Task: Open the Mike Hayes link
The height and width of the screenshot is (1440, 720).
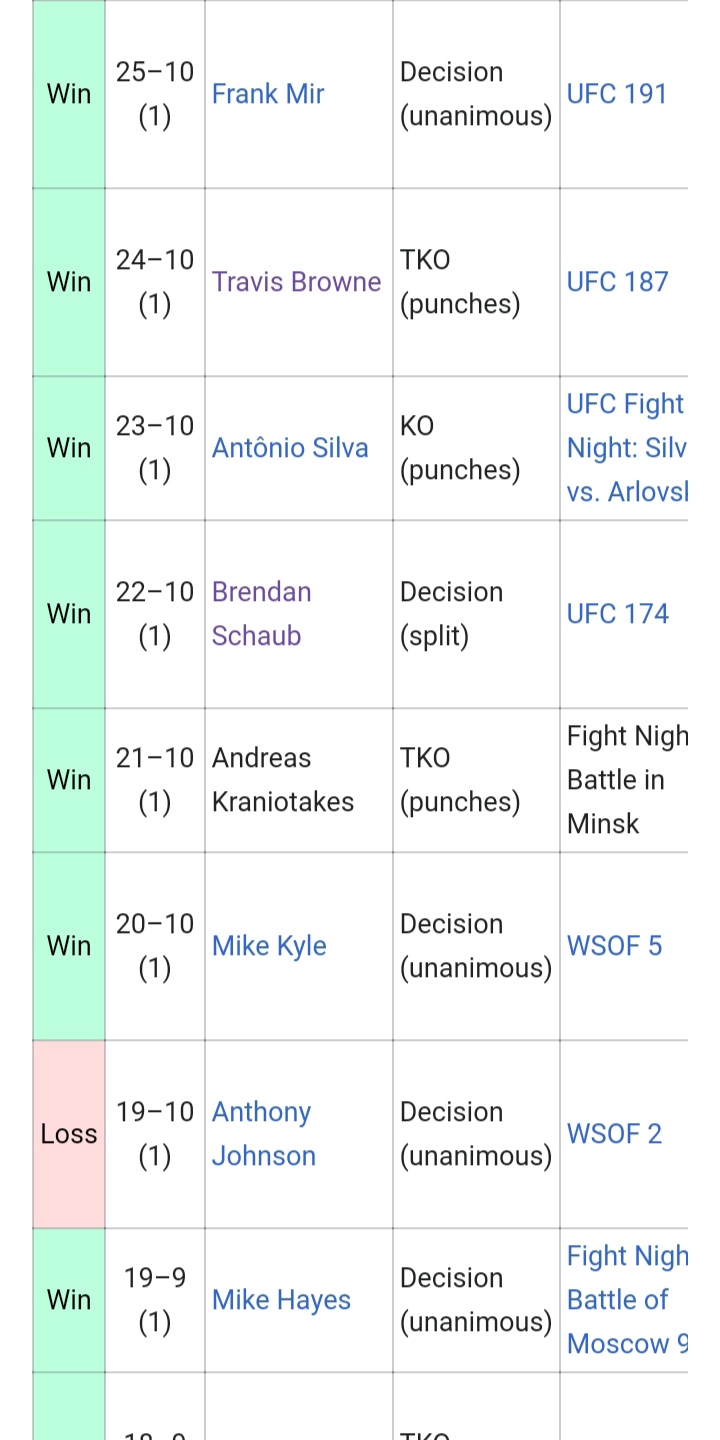Action: tap(281, 1300)
